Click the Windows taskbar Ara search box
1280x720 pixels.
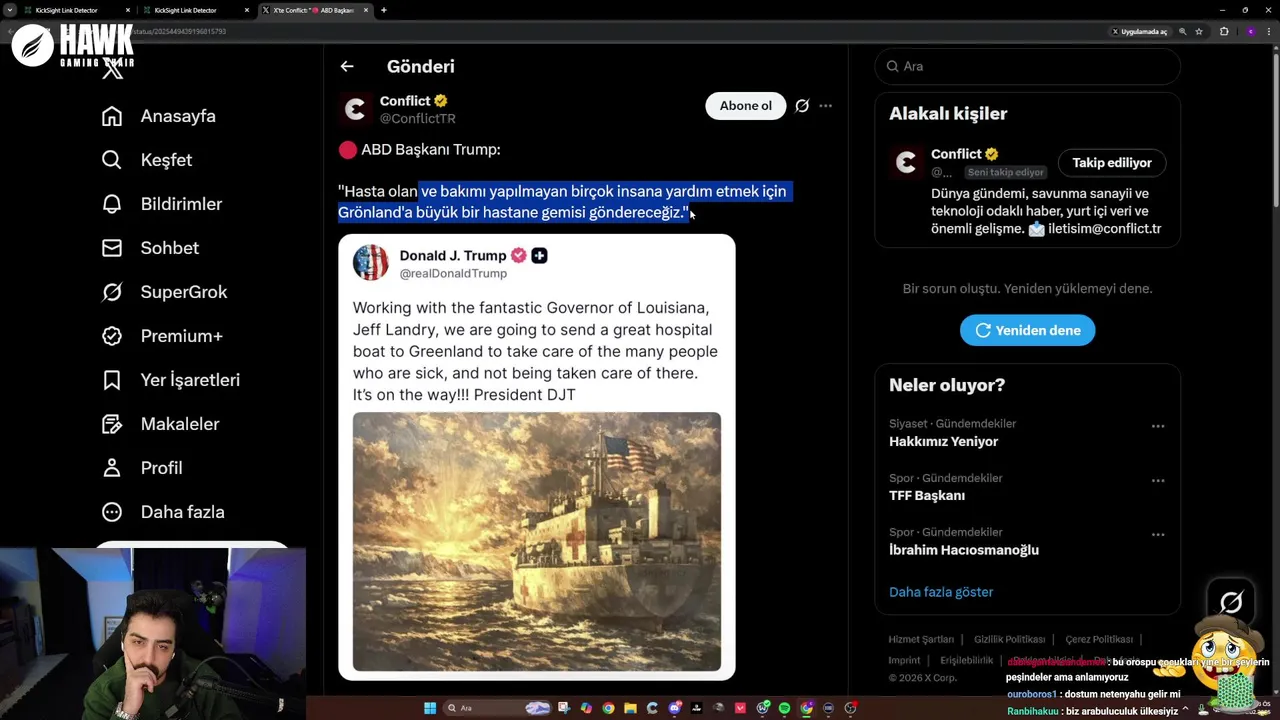tap(497, 708)
